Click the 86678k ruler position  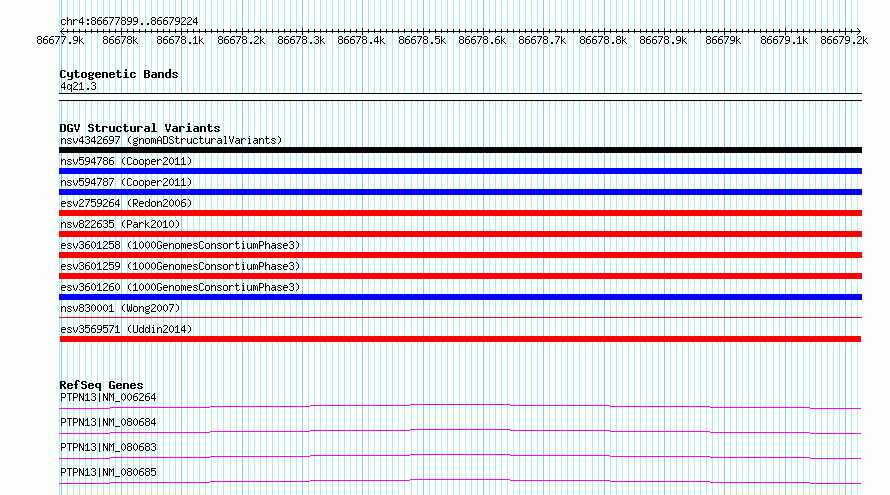pos(120,40)
